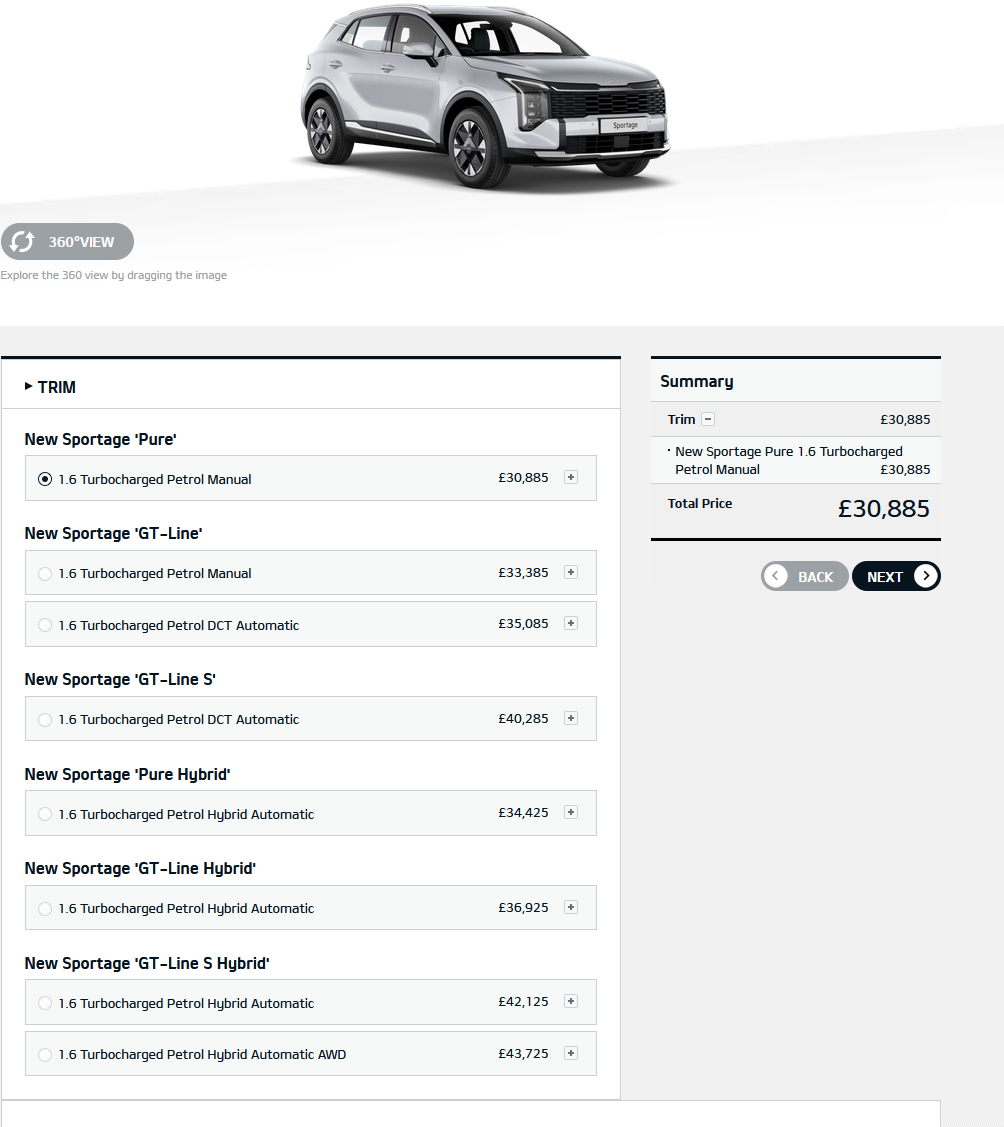
Task: Expand details plus icon for GT-Line S £40,285
Action: pos(571,718)
